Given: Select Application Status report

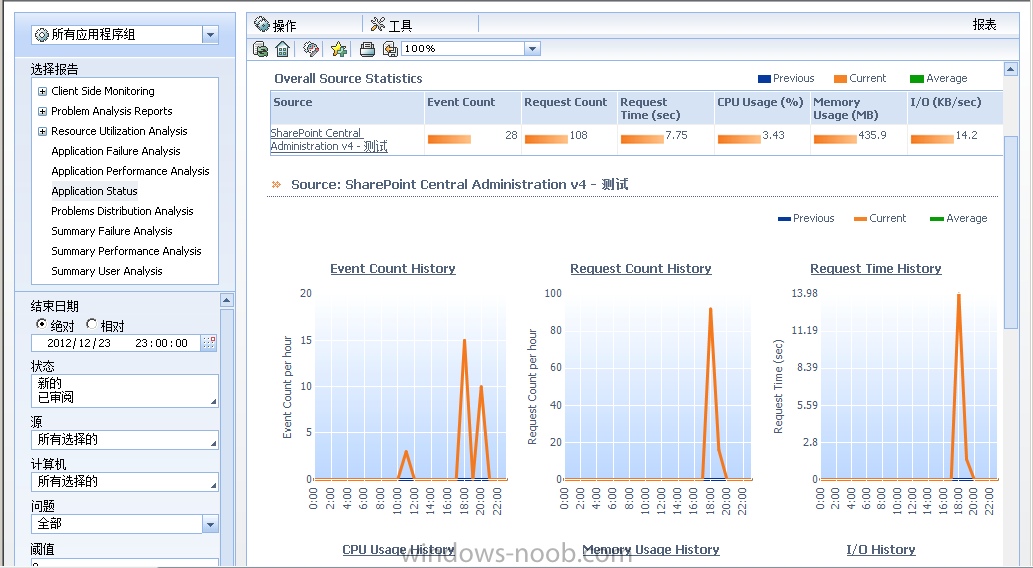Looking at the screenshot, I should [x=94, y=191].
